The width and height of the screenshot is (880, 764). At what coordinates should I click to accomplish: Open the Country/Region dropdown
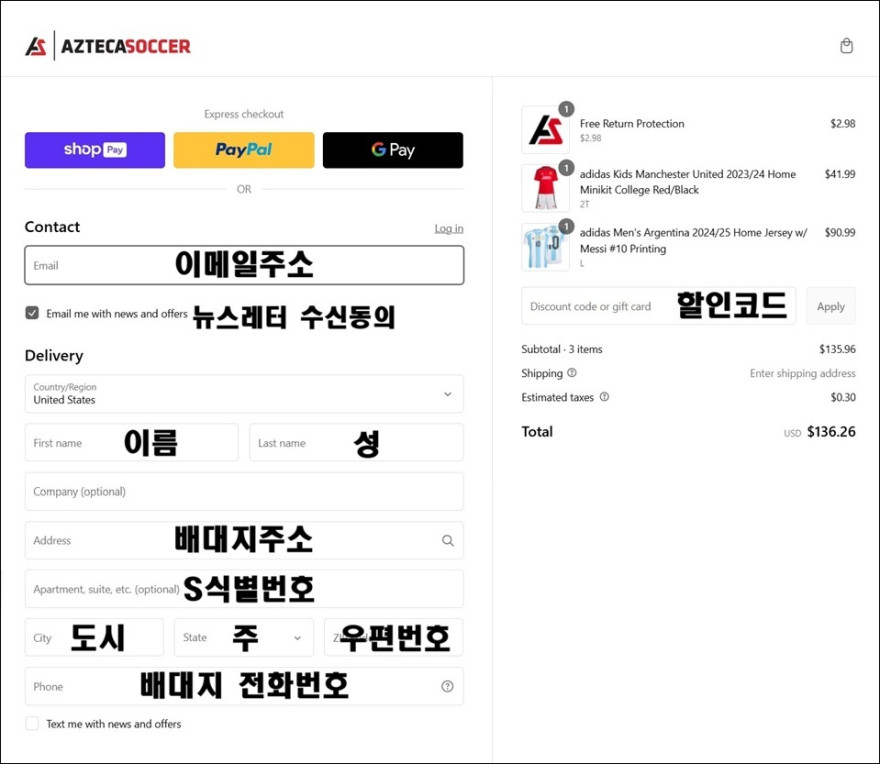pyautogui.click(x=244, y=394)
